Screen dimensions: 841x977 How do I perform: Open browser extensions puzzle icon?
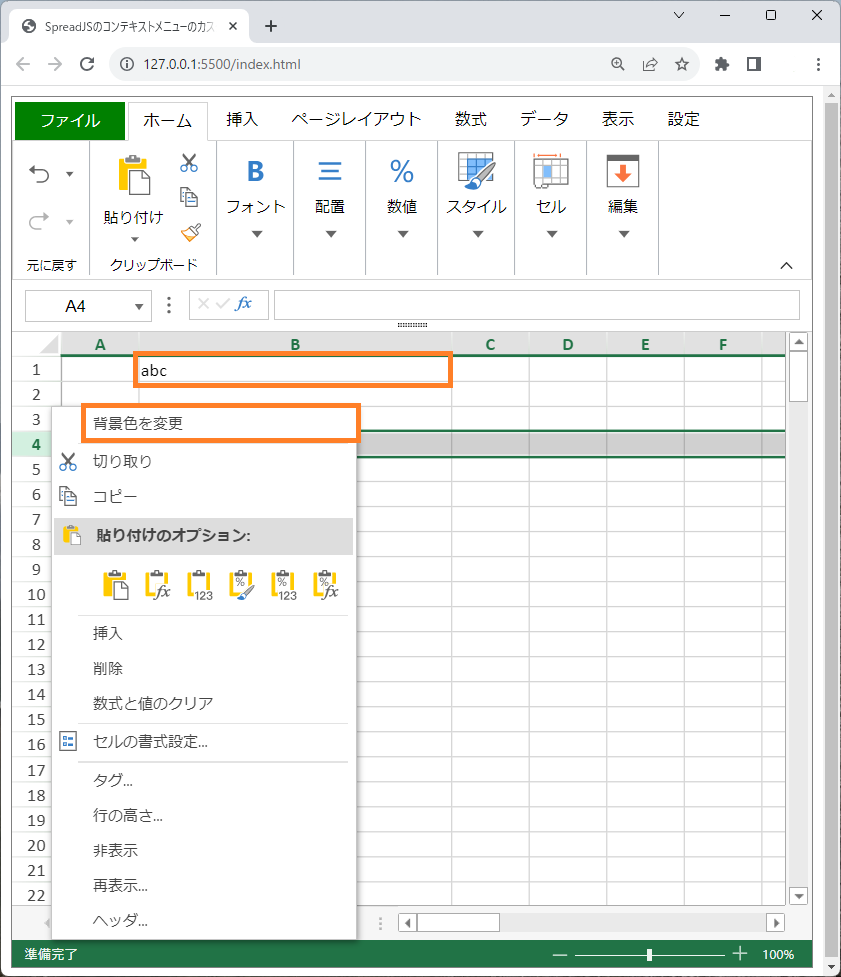pos(721,64)
